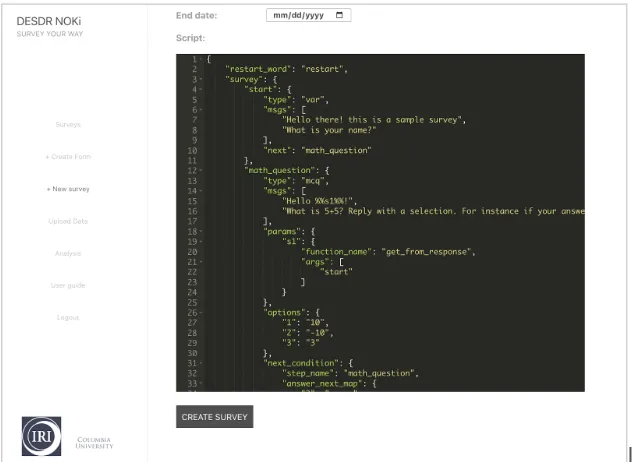Open the User guide link

tap(68, 285)
